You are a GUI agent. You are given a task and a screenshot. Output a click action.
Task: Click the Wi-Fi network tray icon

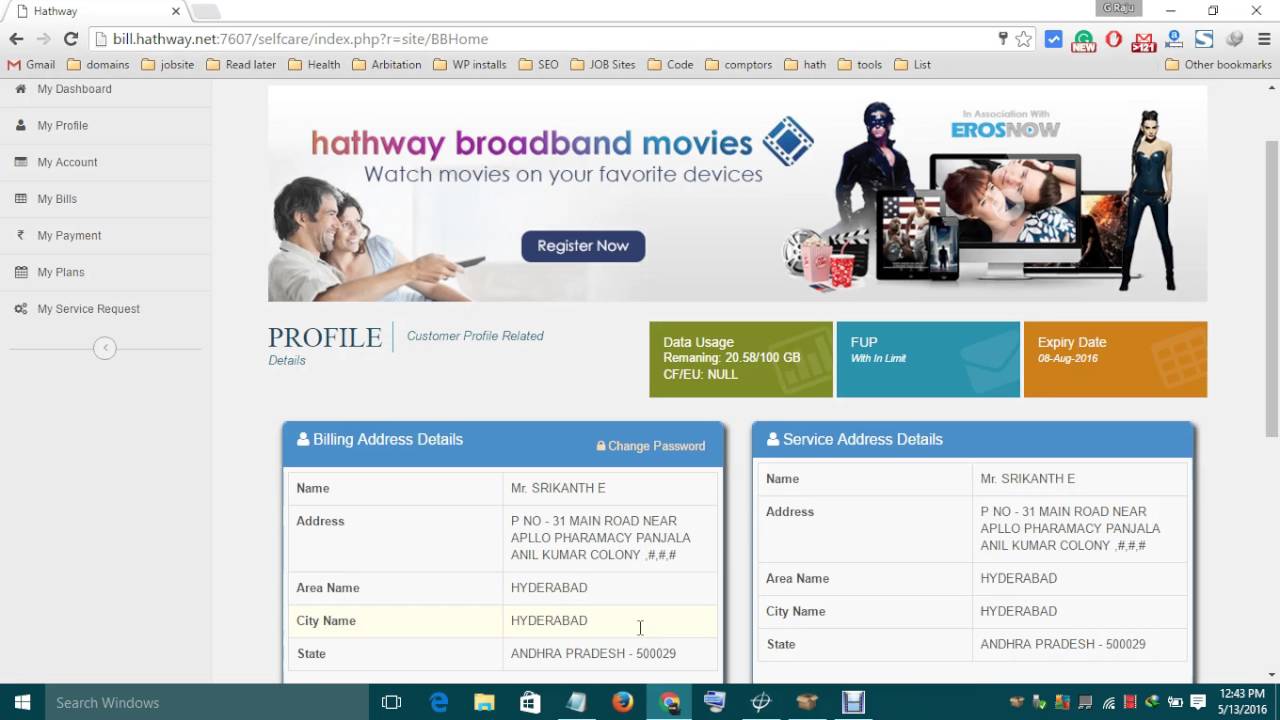(1108, 702)
